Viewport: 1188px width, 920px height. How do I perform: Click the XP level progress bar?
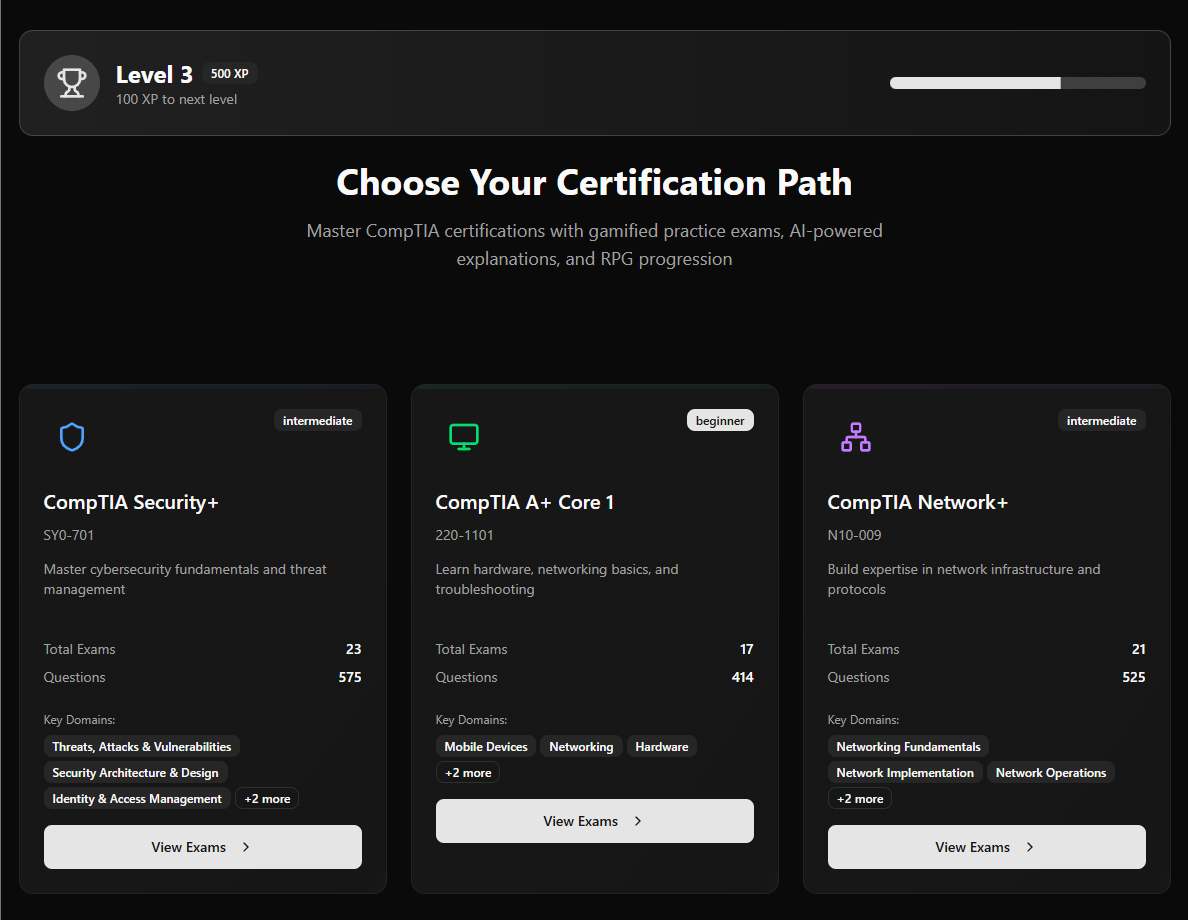coord(1017,83)
